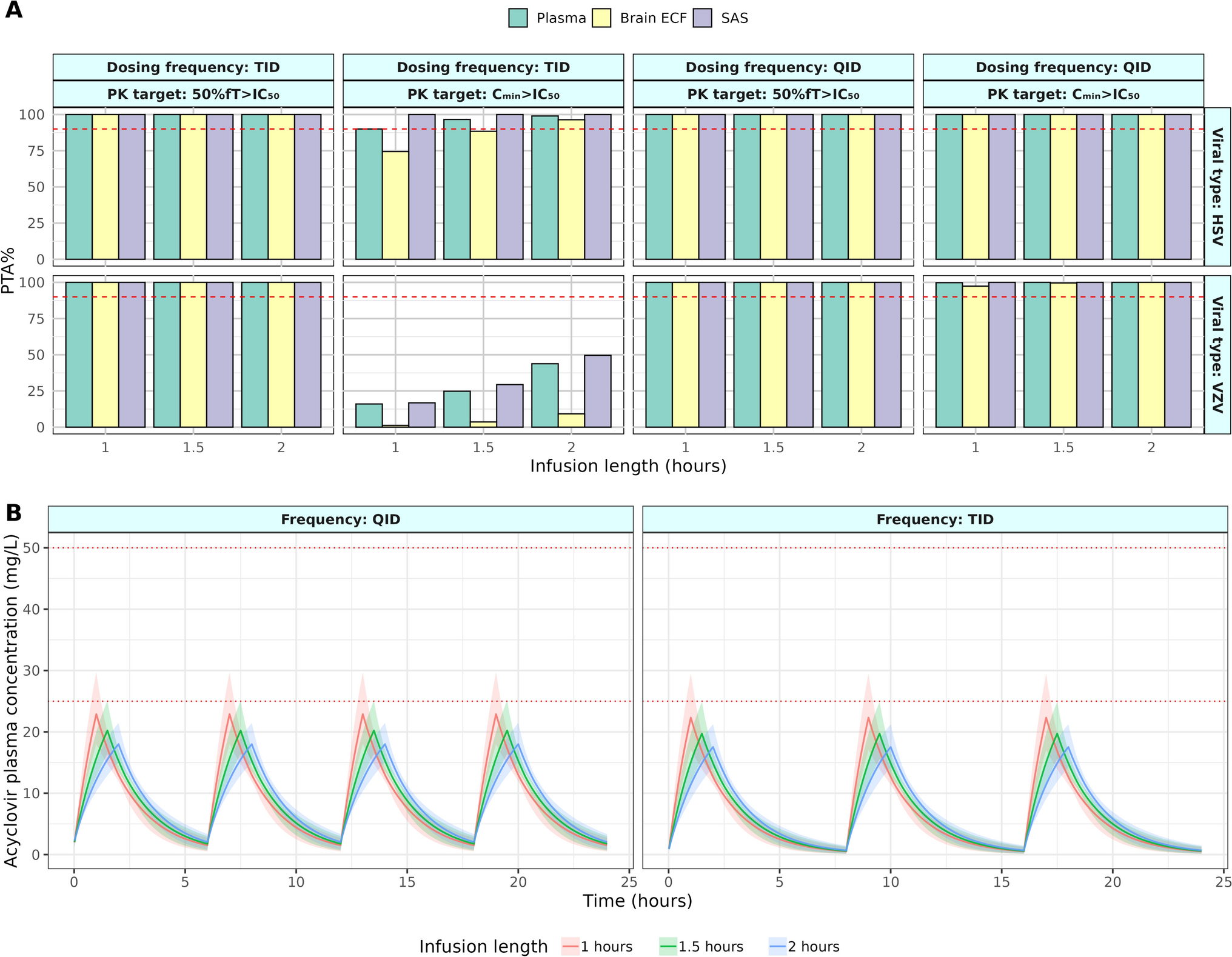Screen dimensions: 1232x957
Task: Click the green 1.5 hours legend key
Action: point(668,946)
